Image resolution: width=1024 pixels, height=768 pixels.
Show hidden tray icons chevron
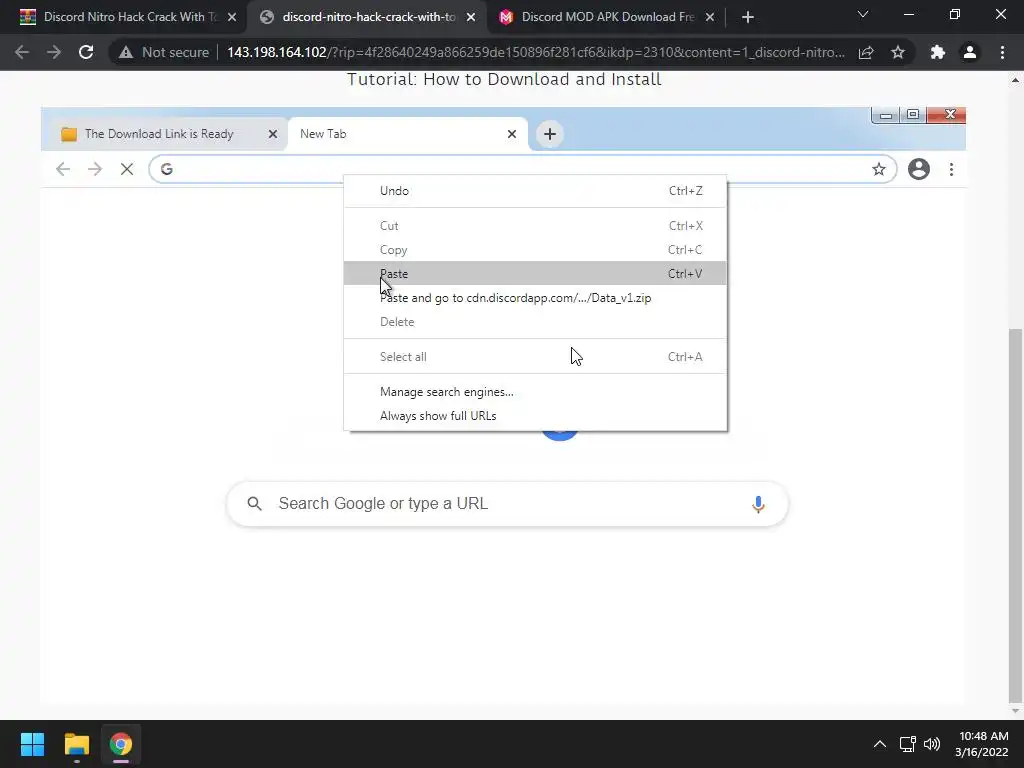click(x=880, y=744)
